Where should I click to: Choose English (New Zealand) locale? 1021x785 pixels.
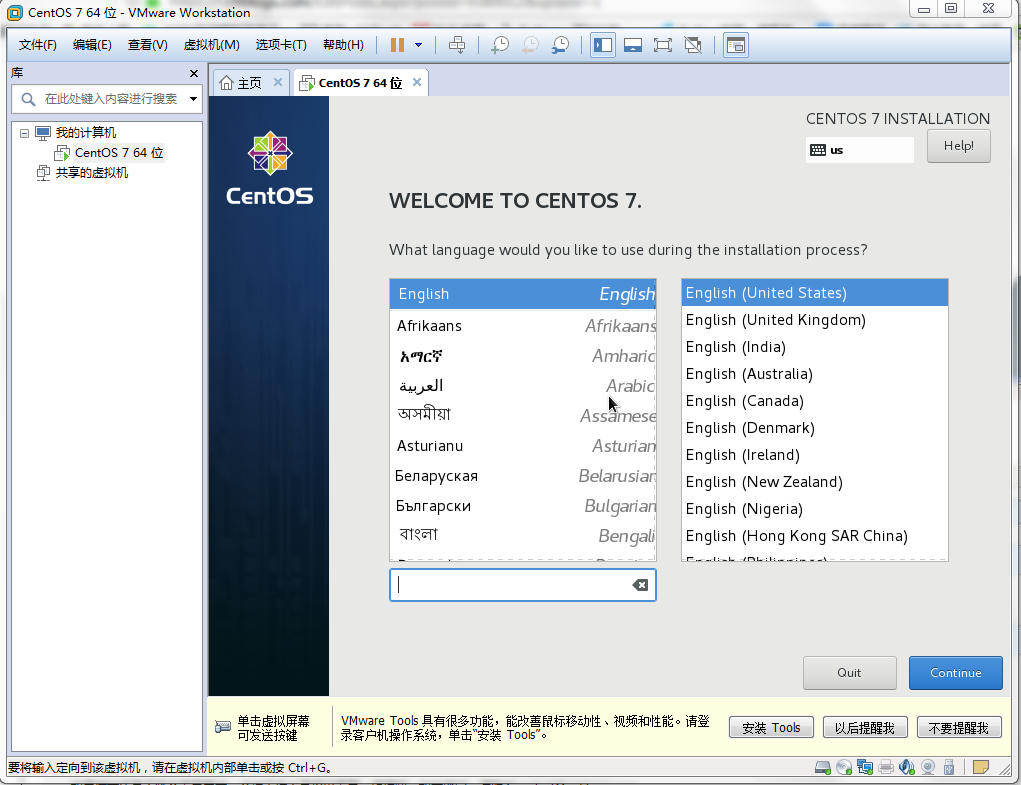[815, 482]
